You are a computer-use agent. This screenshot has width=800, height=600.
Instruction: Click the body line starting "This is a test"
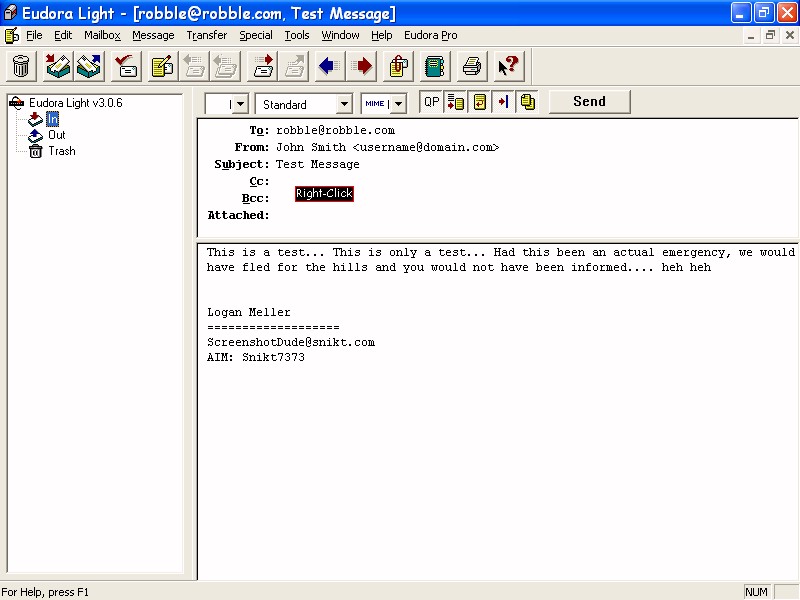[501, 252]
